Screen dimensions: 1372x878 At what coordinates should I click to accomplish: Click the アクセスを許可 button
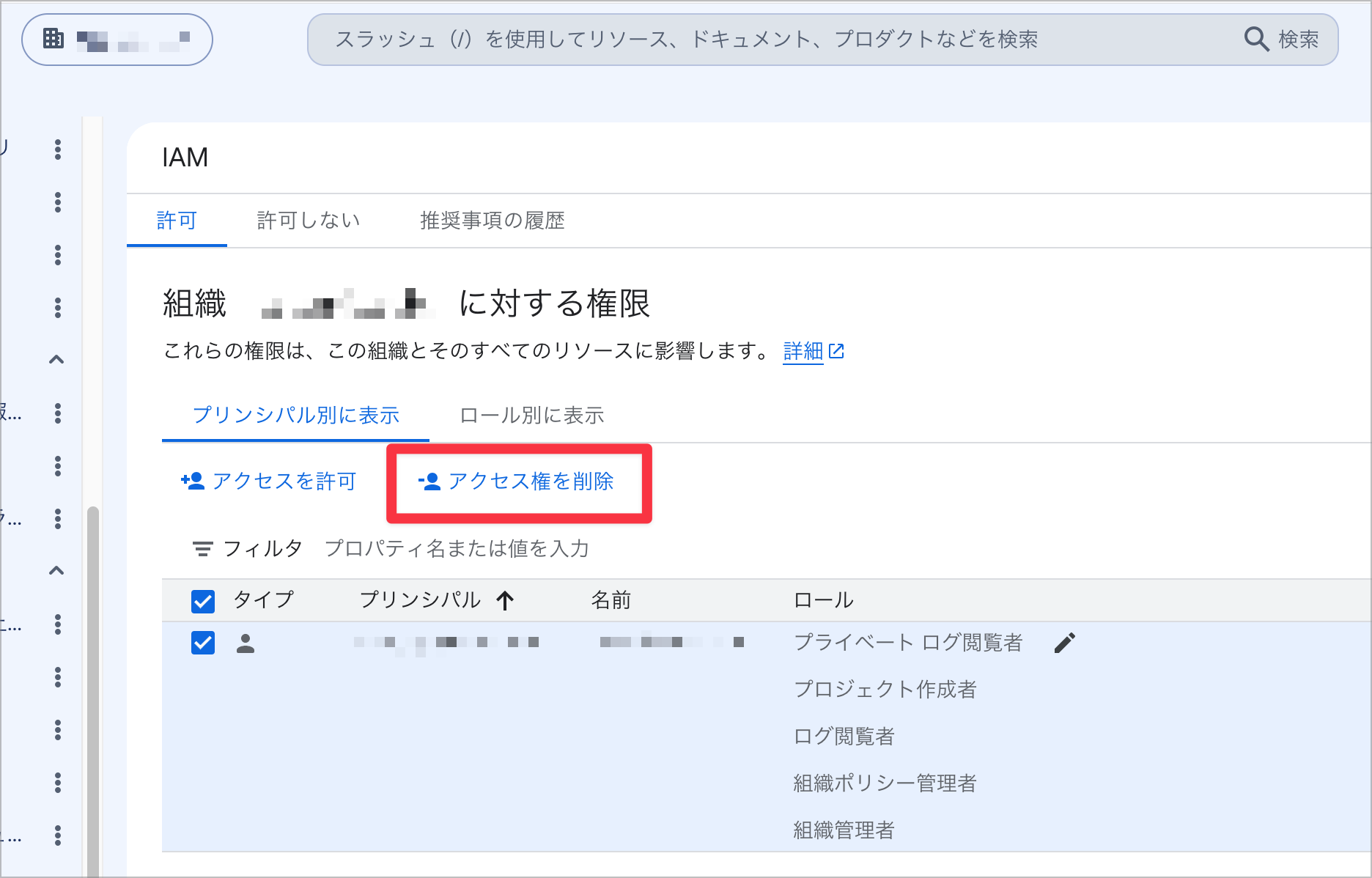click(x=268, y=482)
